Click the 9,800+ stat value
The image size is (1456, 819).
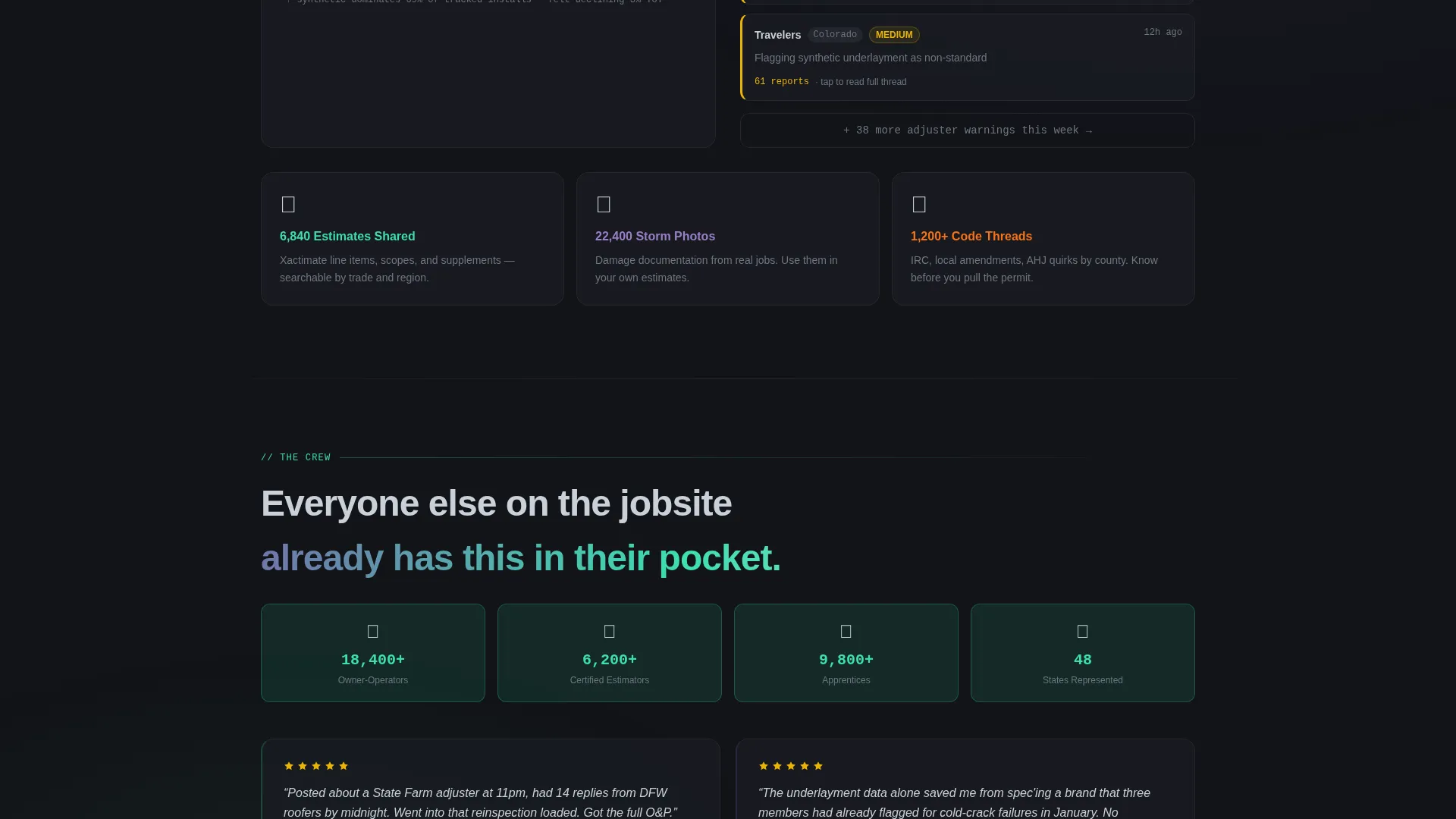coord(846,660)
